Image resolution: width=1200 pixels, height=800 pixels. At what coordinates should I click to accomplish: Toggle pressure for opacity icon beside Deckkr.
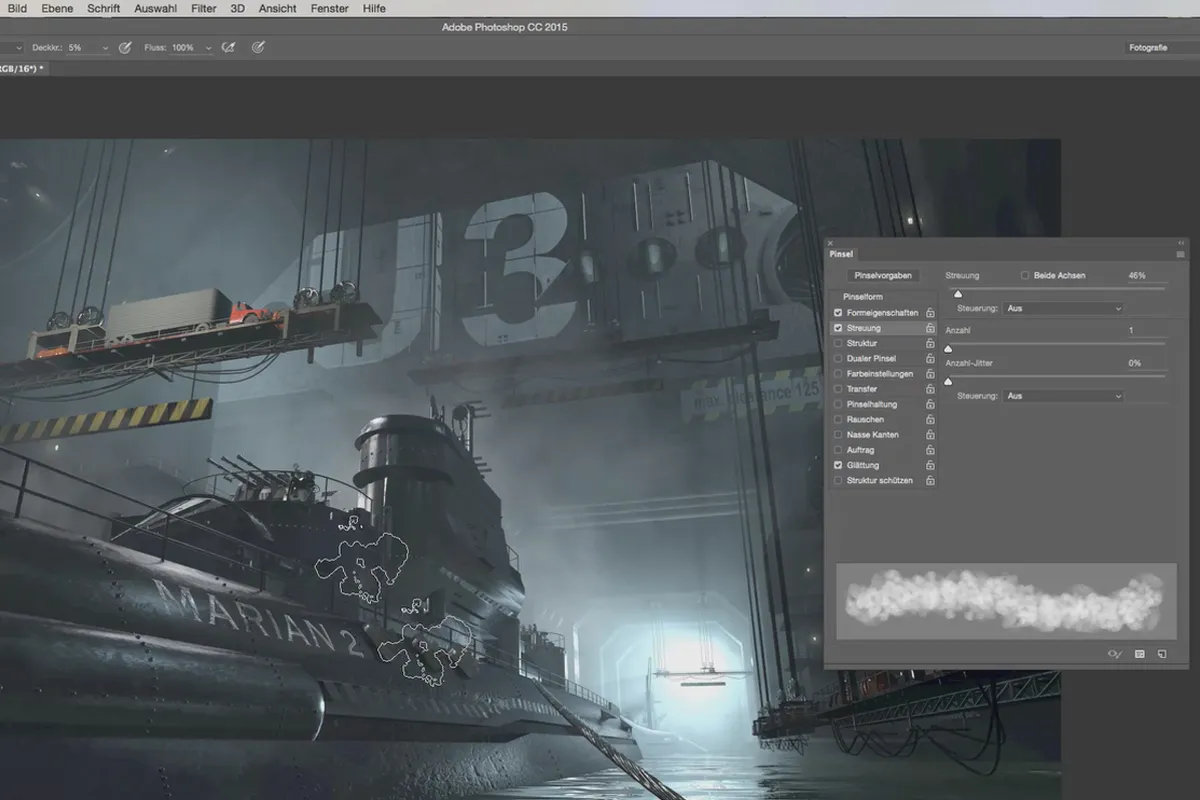click(125, 47)
